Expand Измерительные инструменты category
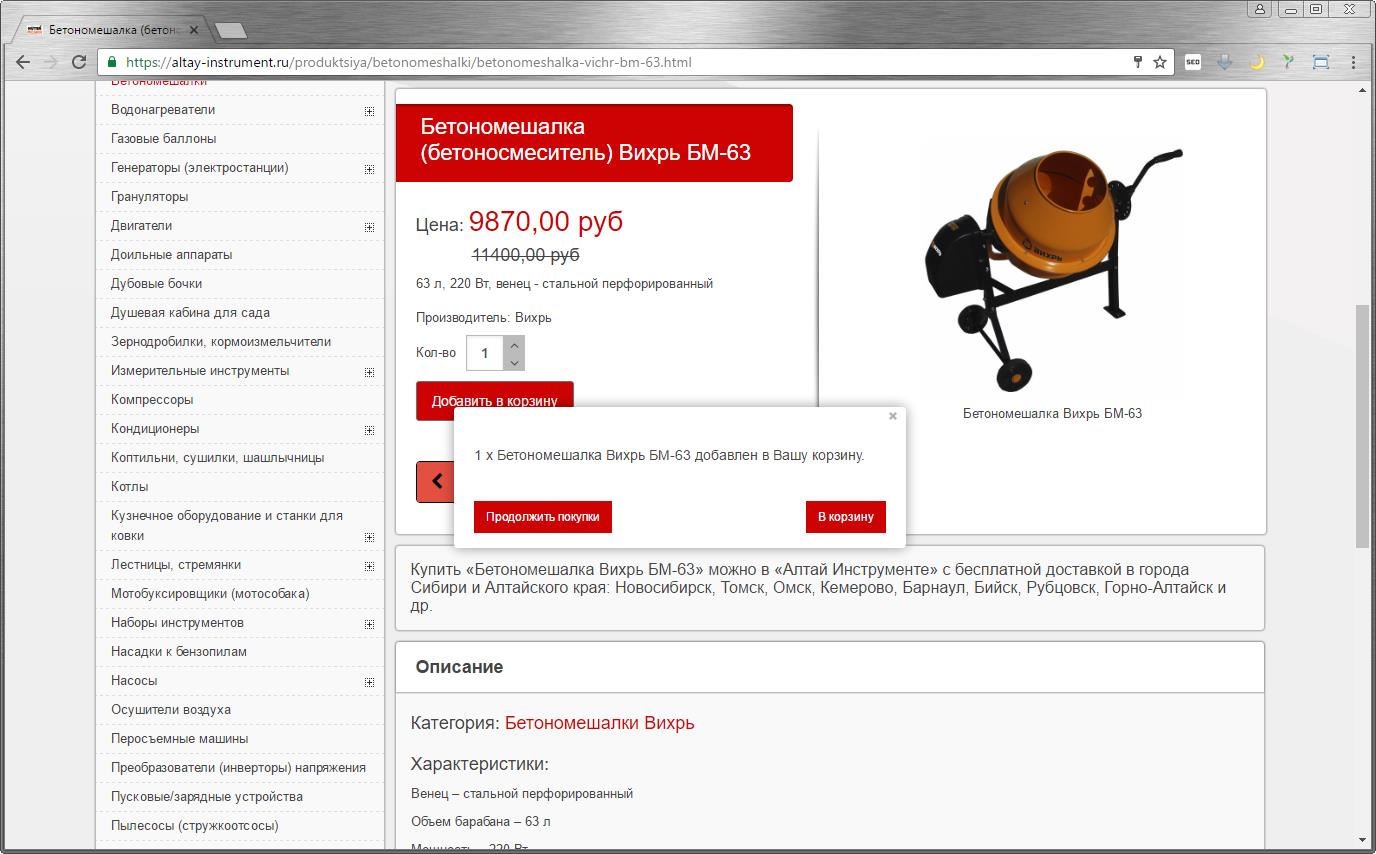This screenshot has height=854, width=1376. (x=369, y=372)
